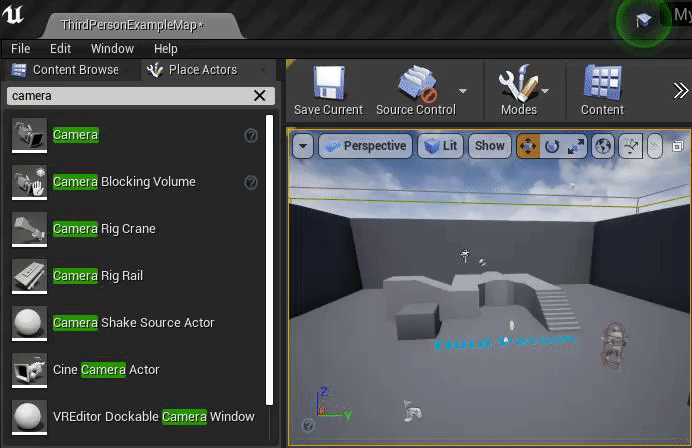Image resolution: width=692 pixels, height=448 pixels.
Task: Click the Modes label button
Action: click(519, 110)
